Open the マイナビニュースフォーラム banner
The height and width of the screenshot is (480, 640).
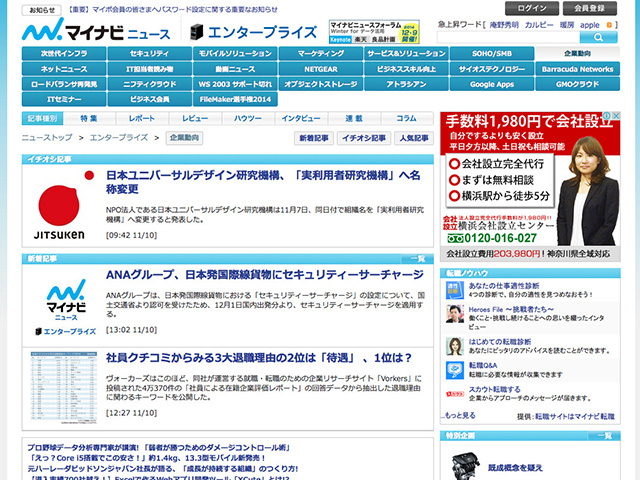point(374,31)
